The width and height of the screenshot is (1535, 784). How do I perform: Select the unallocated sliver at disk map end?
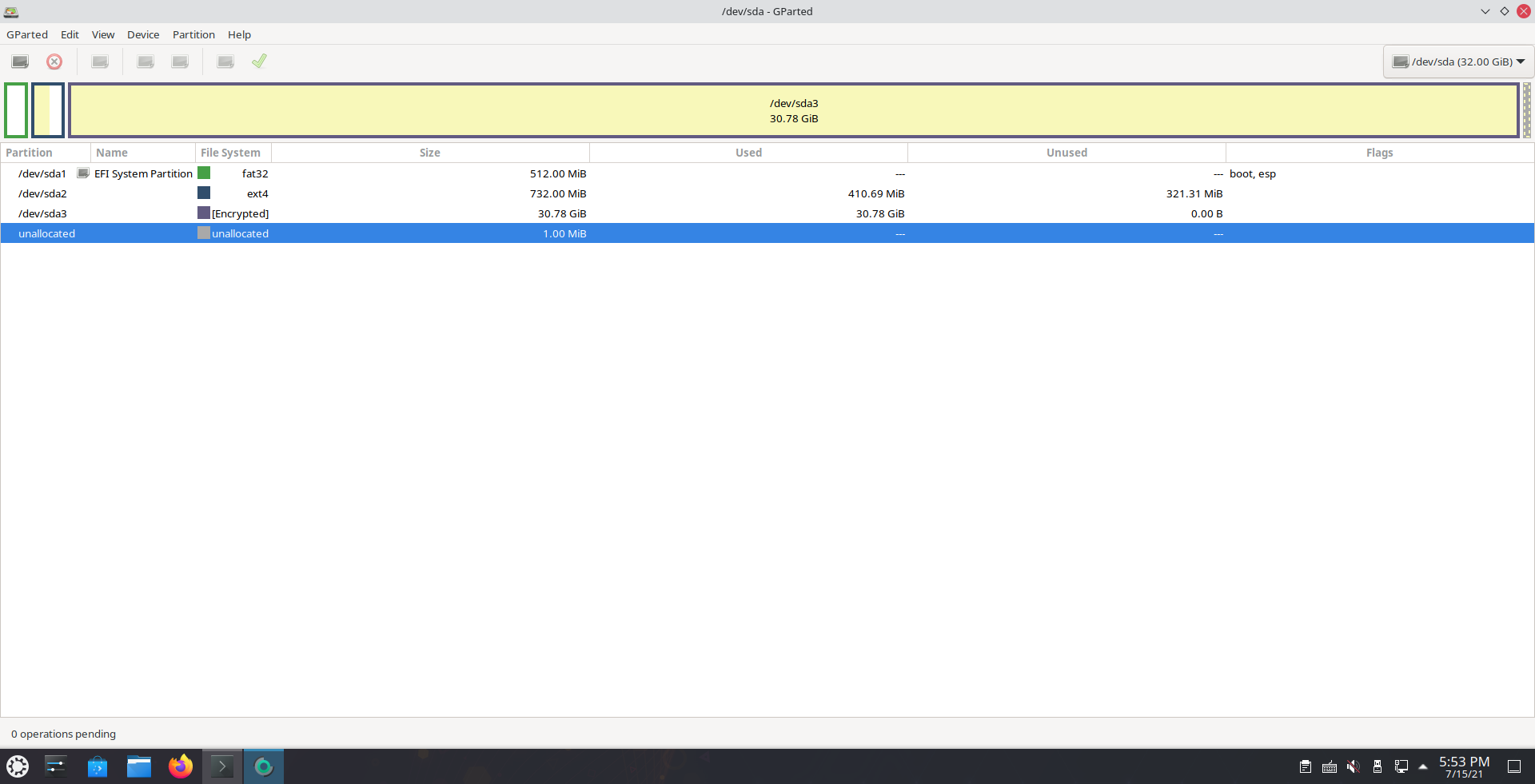click(1527, 110)
